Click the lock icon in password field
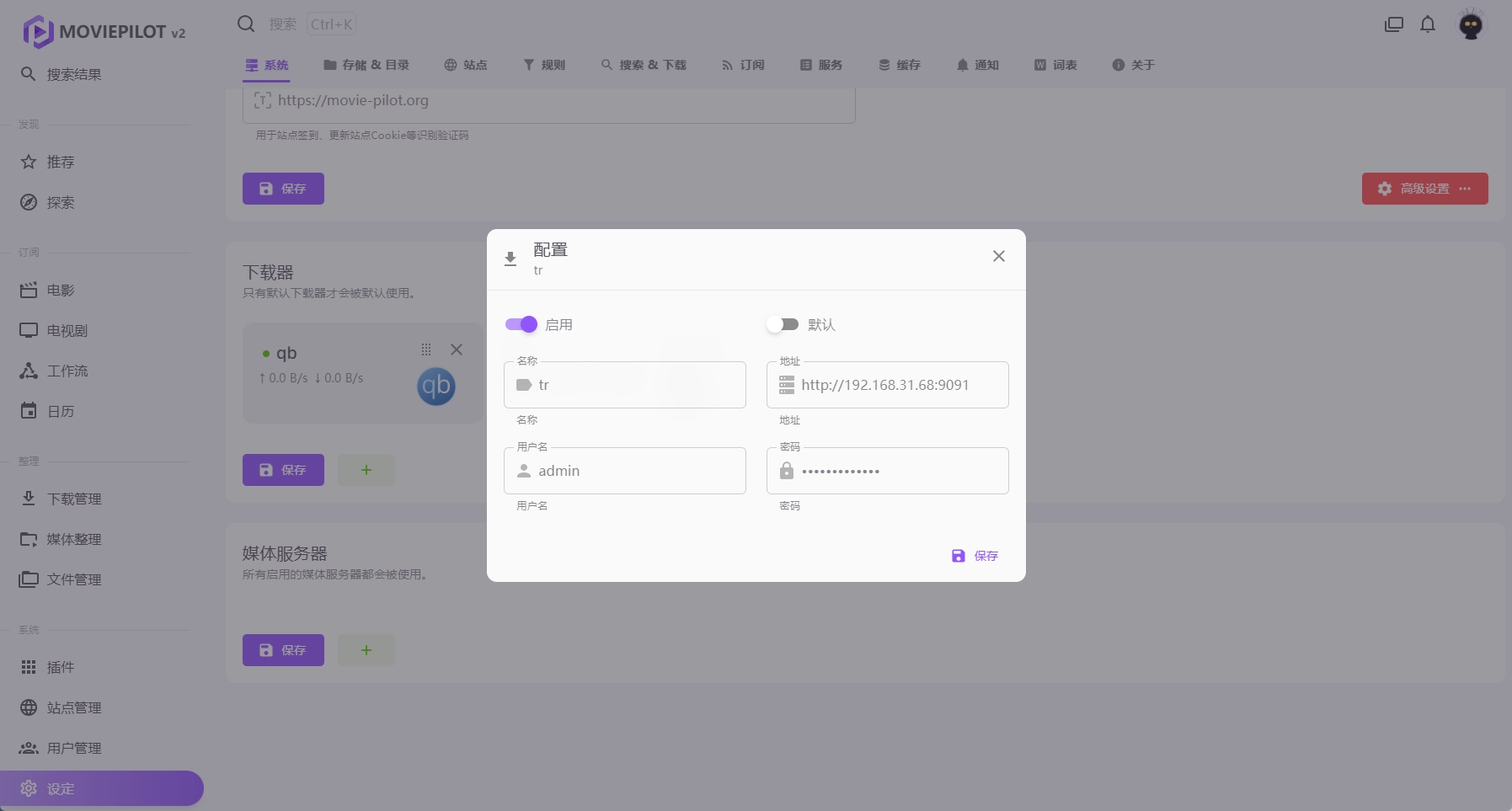Screen dimensions: 1512x811 (x=787, y=471)
